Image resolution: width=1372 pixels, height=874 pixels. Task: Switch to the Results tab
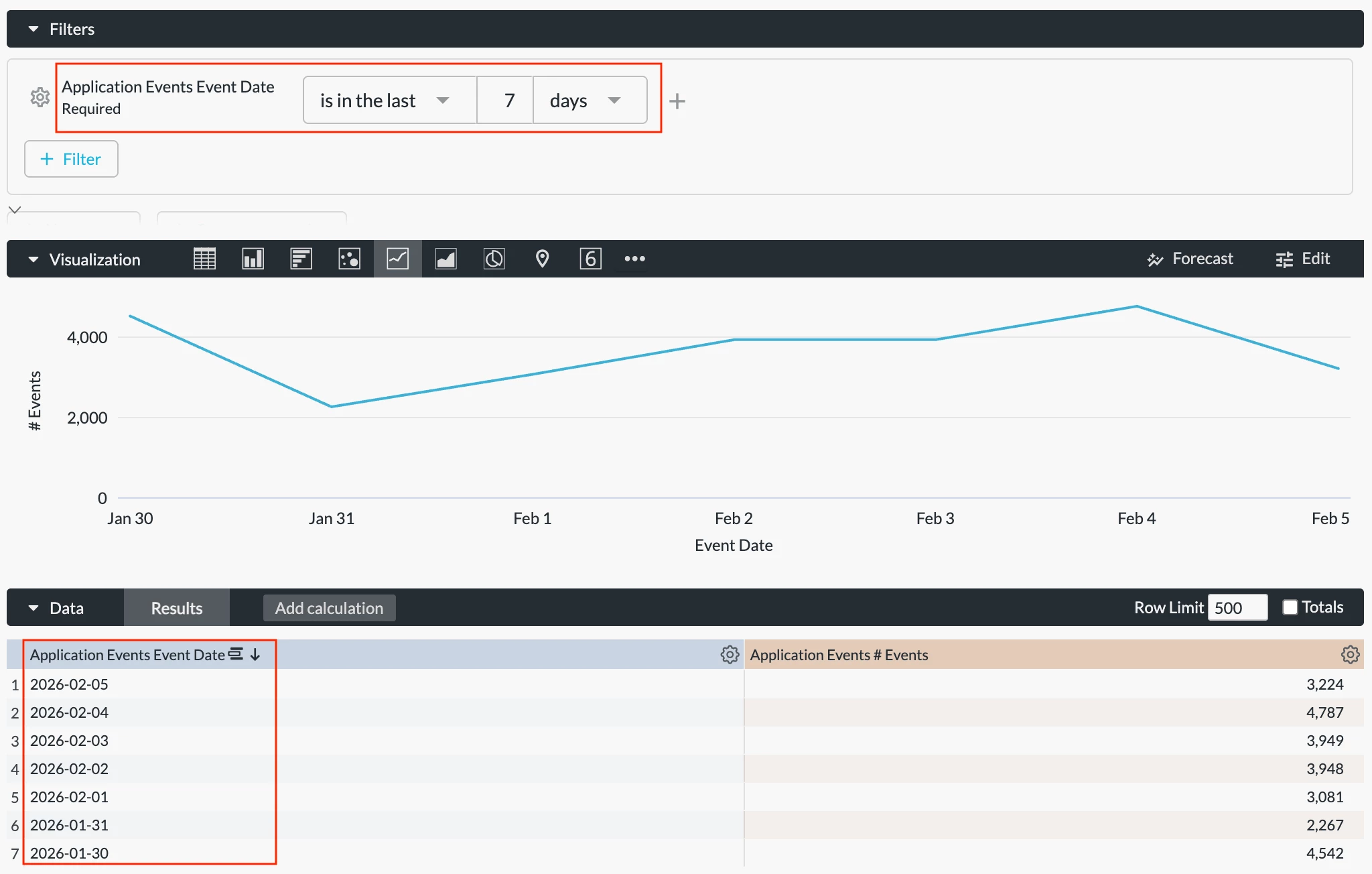click(177, 608)
